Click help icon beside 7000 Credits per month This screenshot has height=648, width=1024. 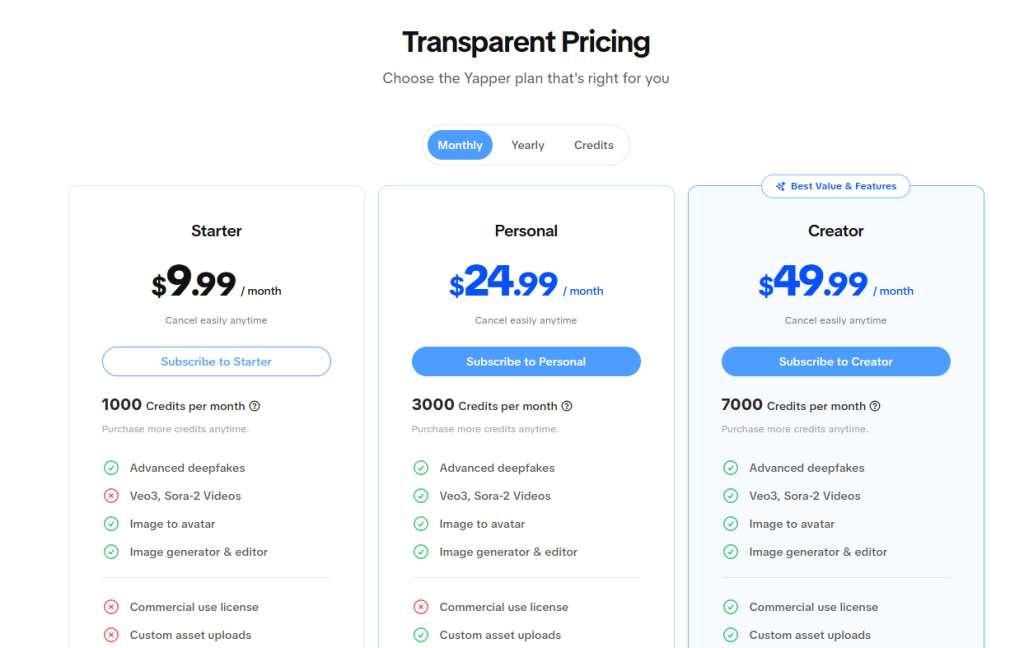(x=875, y=406)
